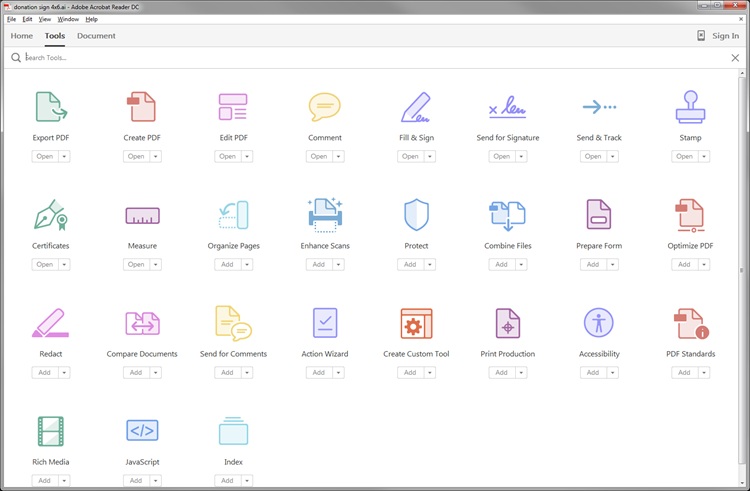Click the Protect shield icon
Screen dimensions: 750x491
pyautogui.click(x=416, y=215)
